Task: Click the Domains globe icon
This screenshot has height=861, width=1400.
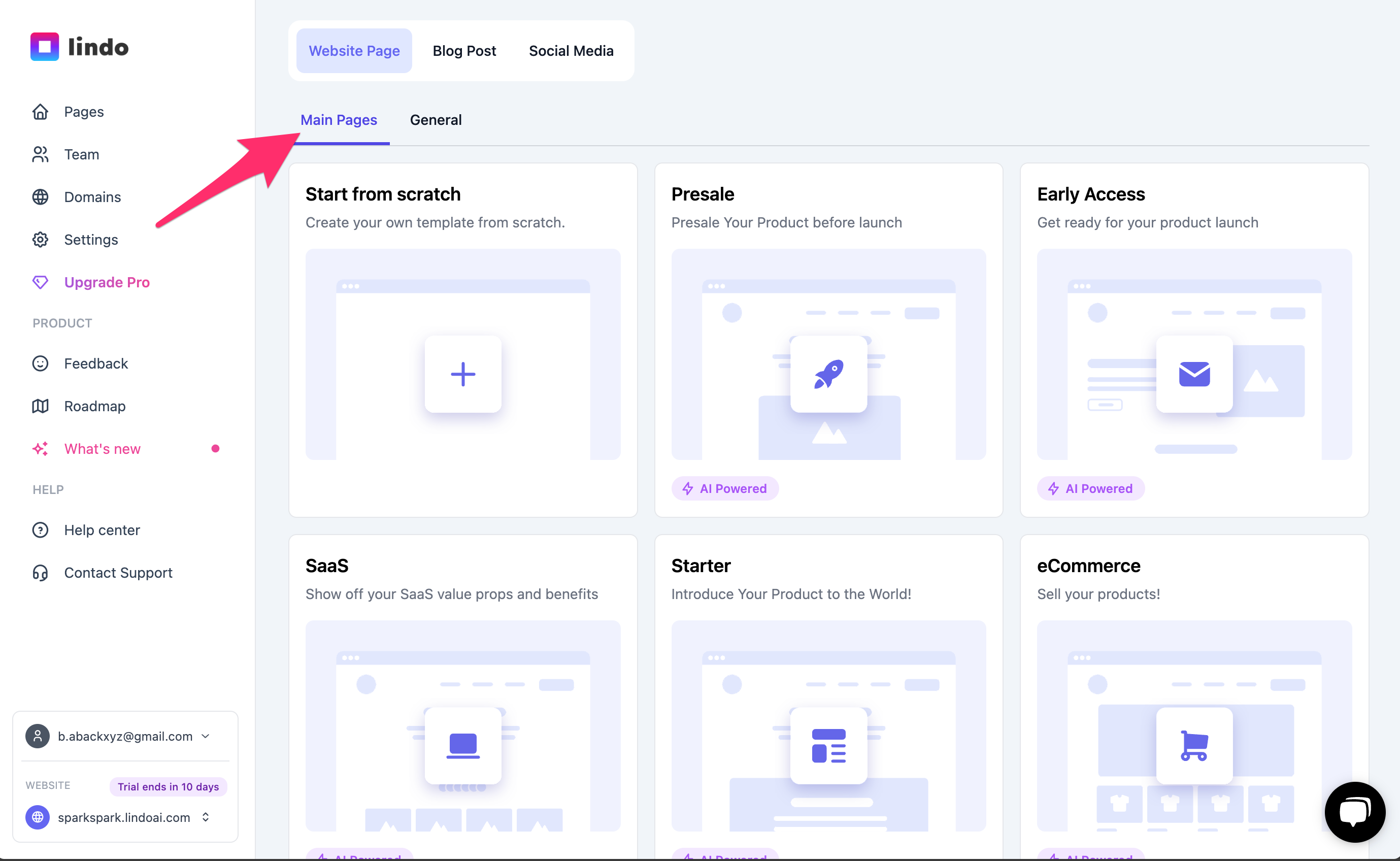Action: (41, 197)
